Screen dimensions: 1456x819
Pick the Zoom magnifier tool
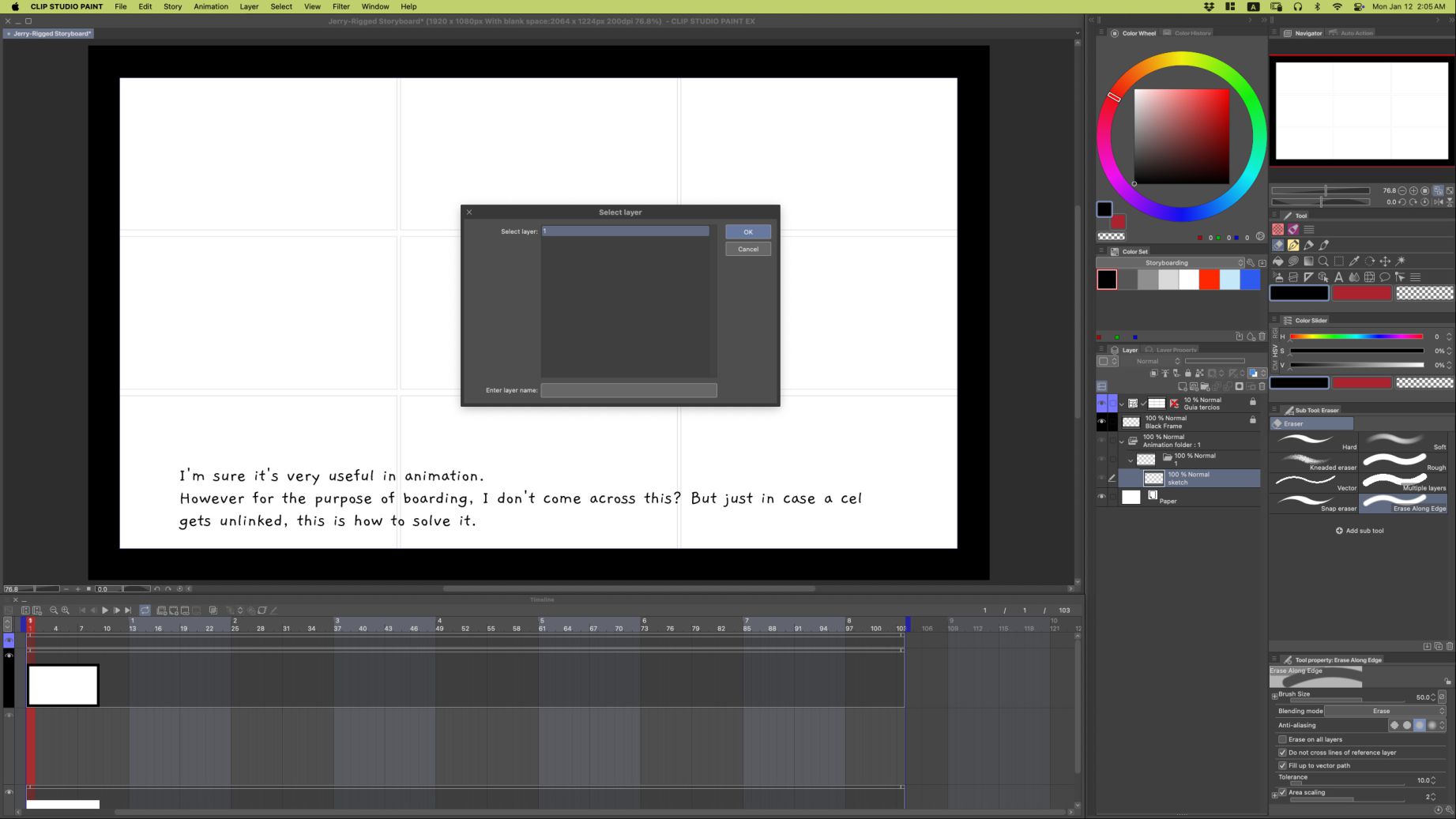pos(1323,261)
